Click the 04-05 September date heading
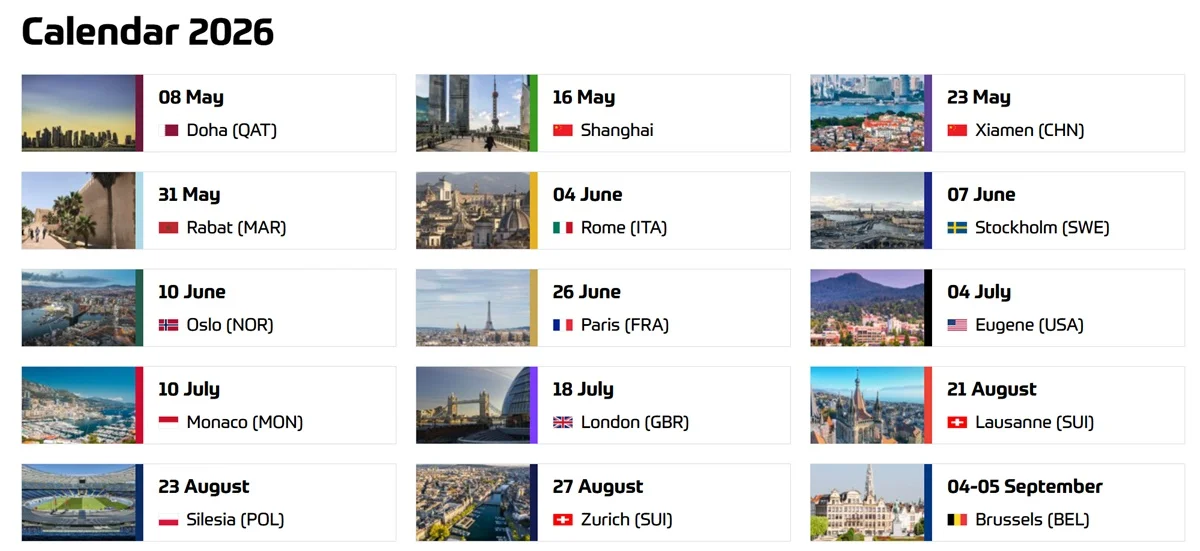Screen dimensions: 1200x551 tap(1024, 487)
